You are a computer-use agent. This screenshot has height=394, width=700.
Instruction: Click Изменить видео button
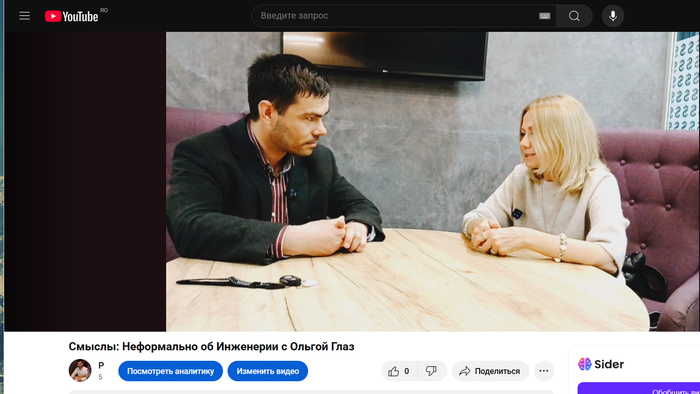(x=268, y=371)
